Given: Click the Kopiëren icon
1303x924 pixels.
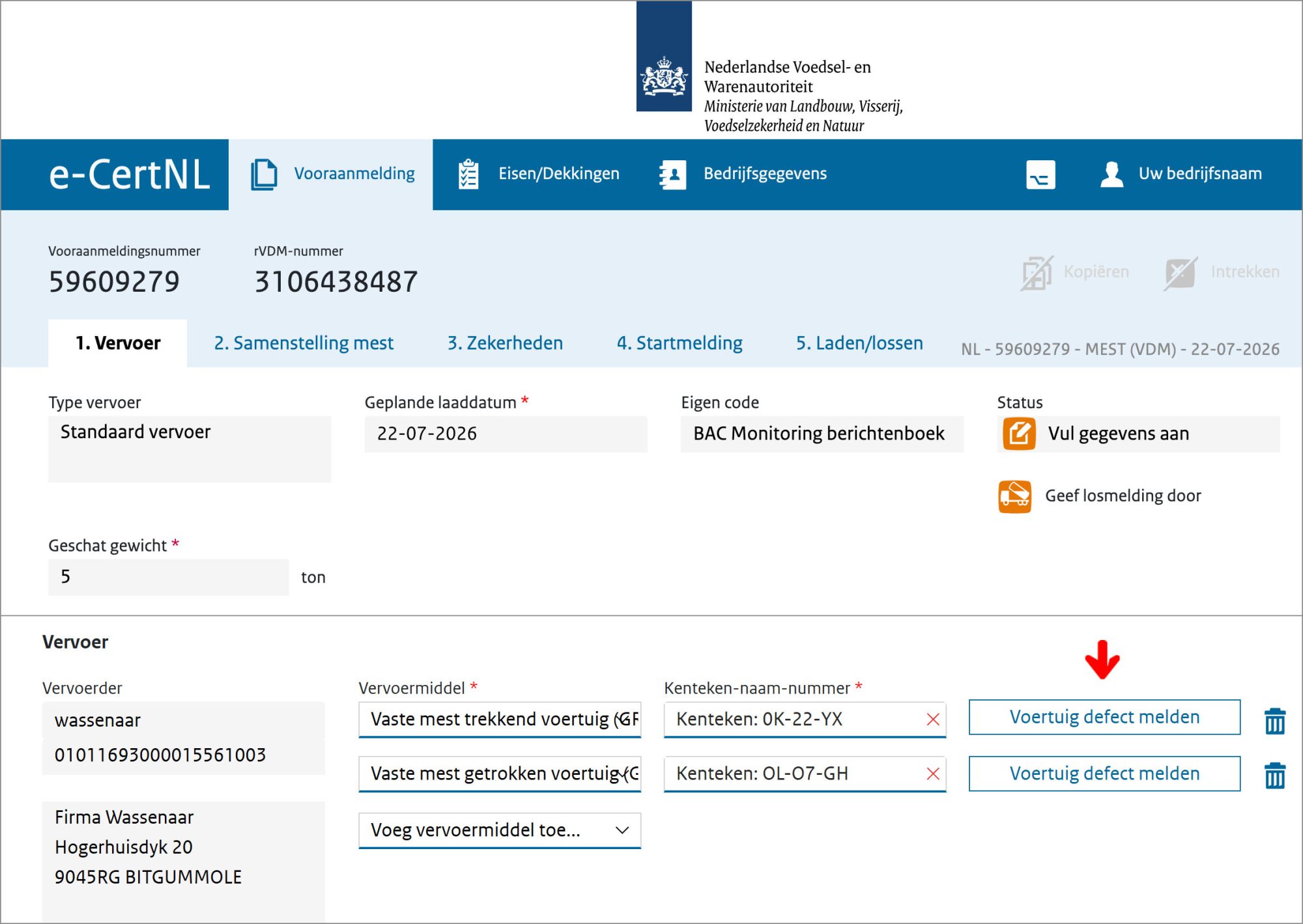Looking at the screenshot, I should (x=1037, y=272).
